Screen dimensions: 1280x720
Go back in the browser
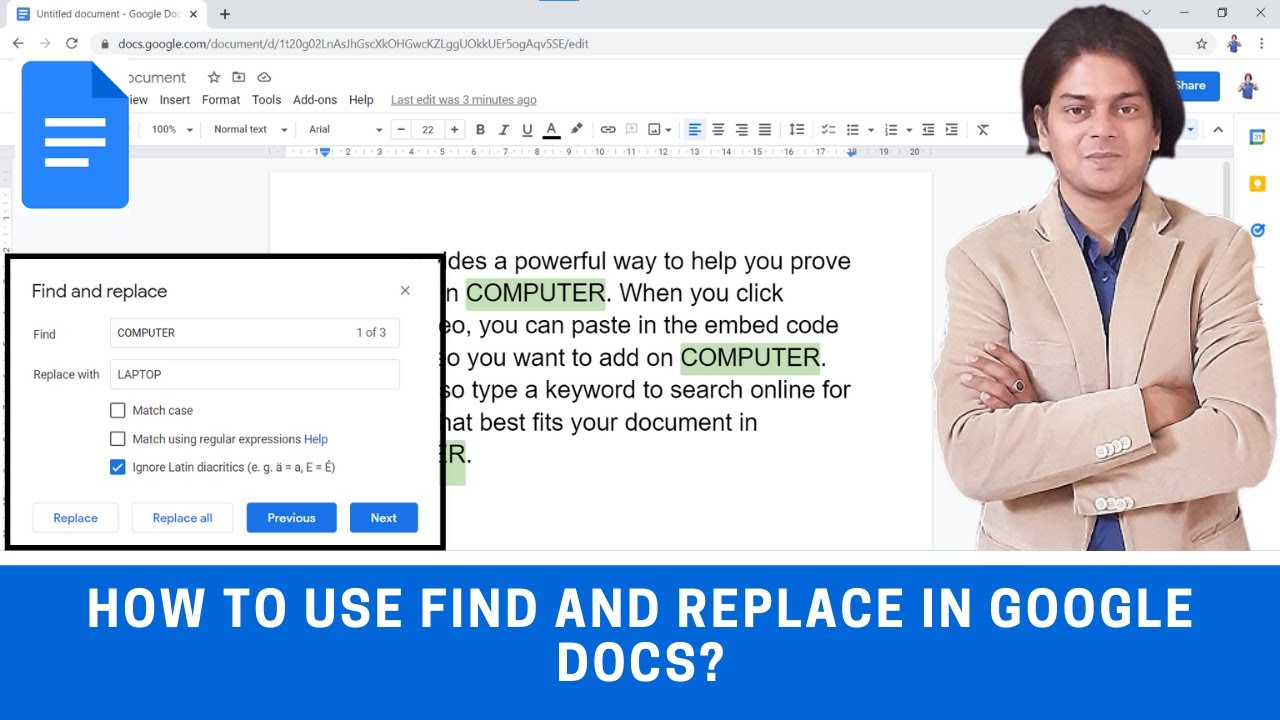[18, 44]
